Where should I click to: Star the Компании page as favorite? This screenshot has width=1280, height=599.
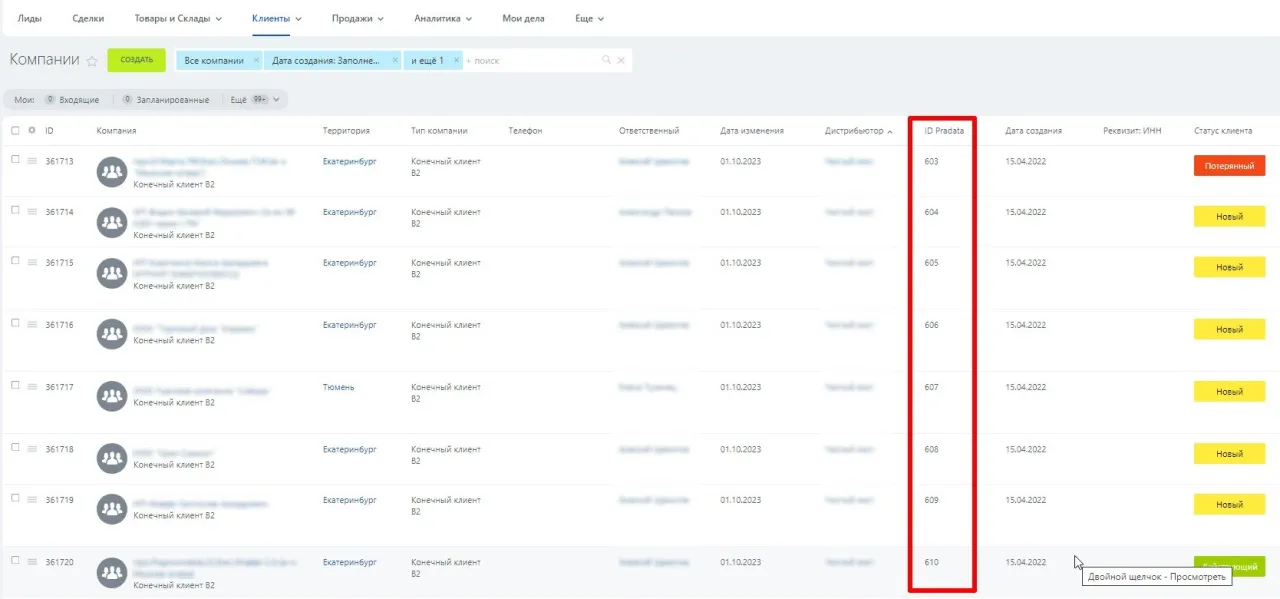[92, 61]
